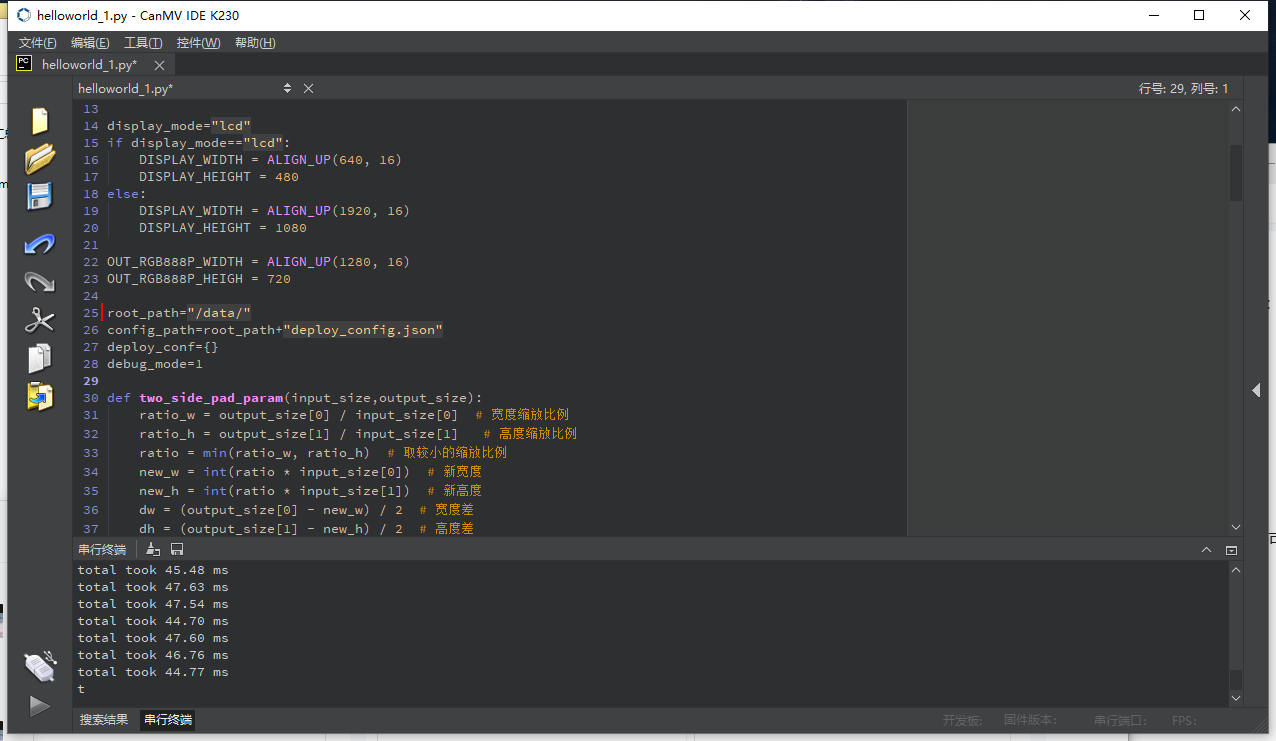The image size is (1276, 741).
Task: Paste using the clipboard icon
Action: pos(40,396)
